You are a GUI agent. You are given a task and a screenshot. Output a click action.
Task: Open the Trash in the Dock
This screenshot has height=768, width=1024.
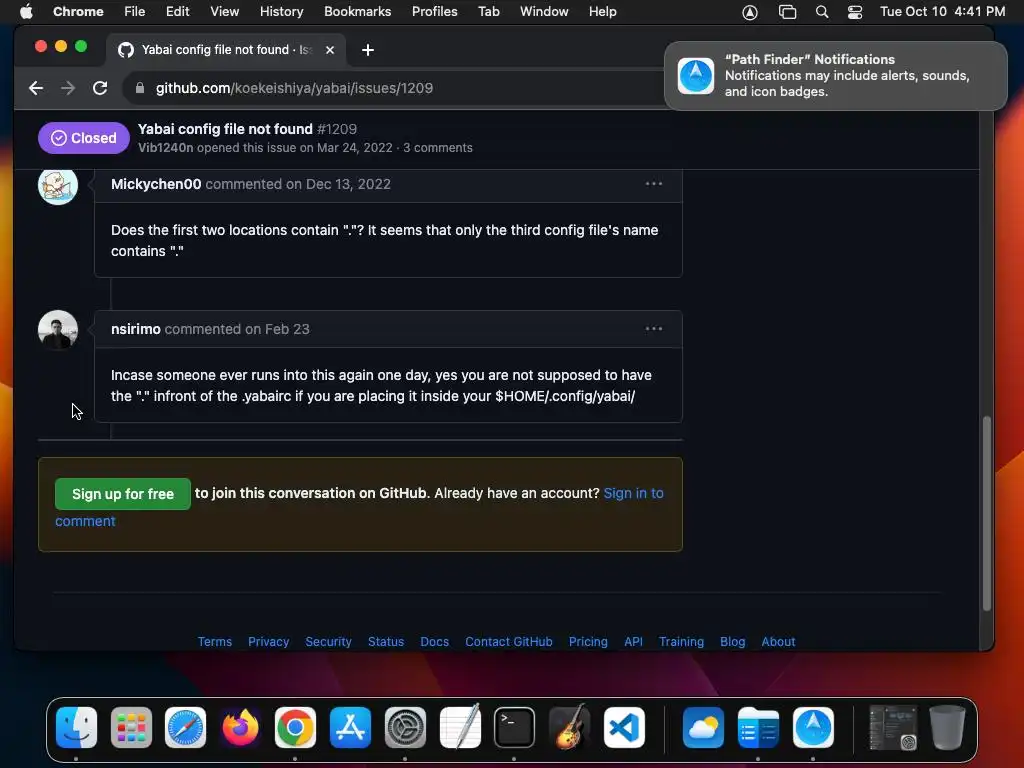[947, 727]
